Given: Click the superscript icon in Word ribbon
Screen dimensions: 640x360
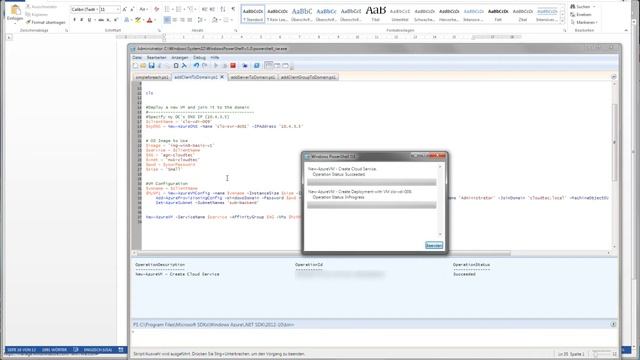Looking at the screenshot, I should (x=116, y=20).
